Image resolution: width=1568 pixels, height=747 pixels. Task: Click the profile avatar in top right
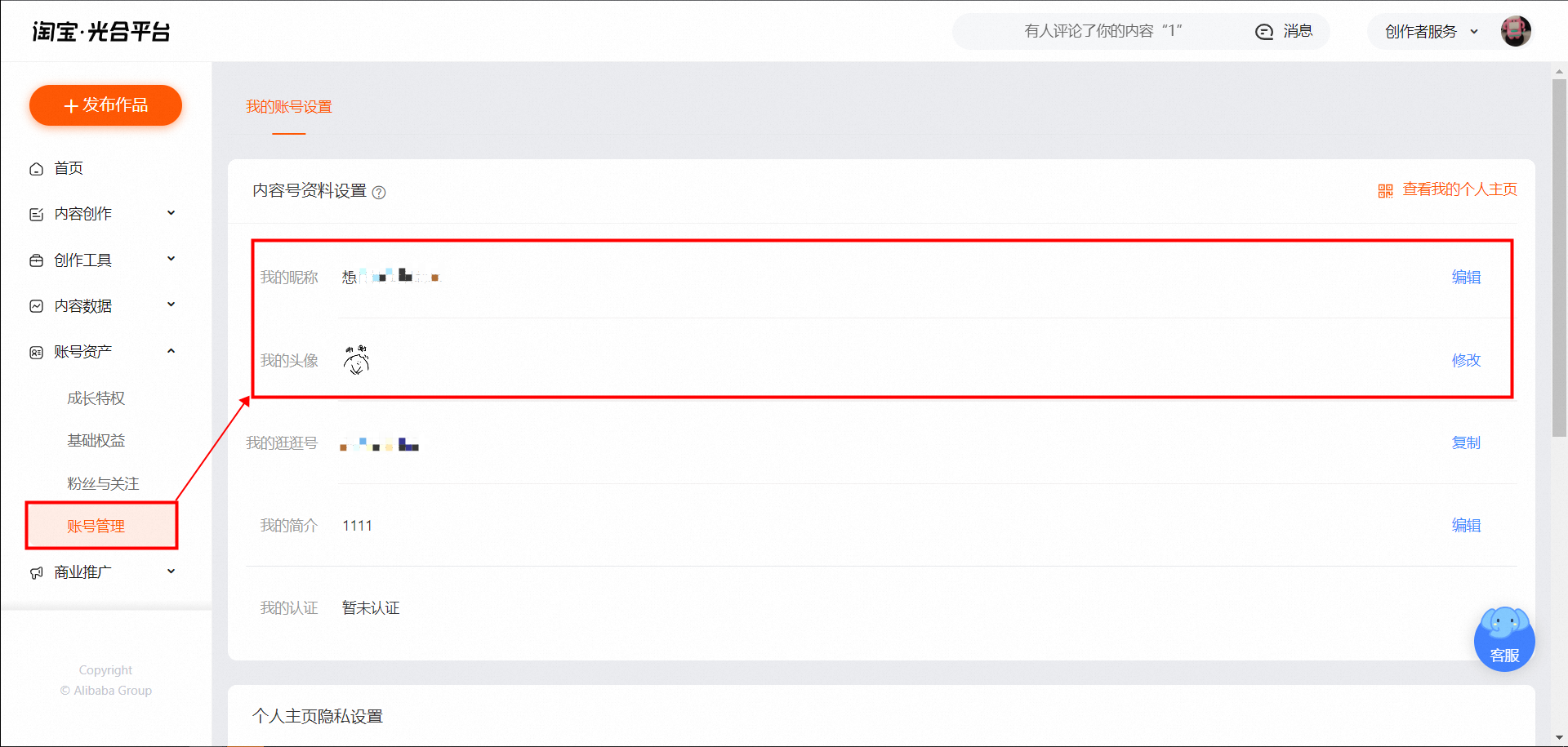tap(1516, 31)
